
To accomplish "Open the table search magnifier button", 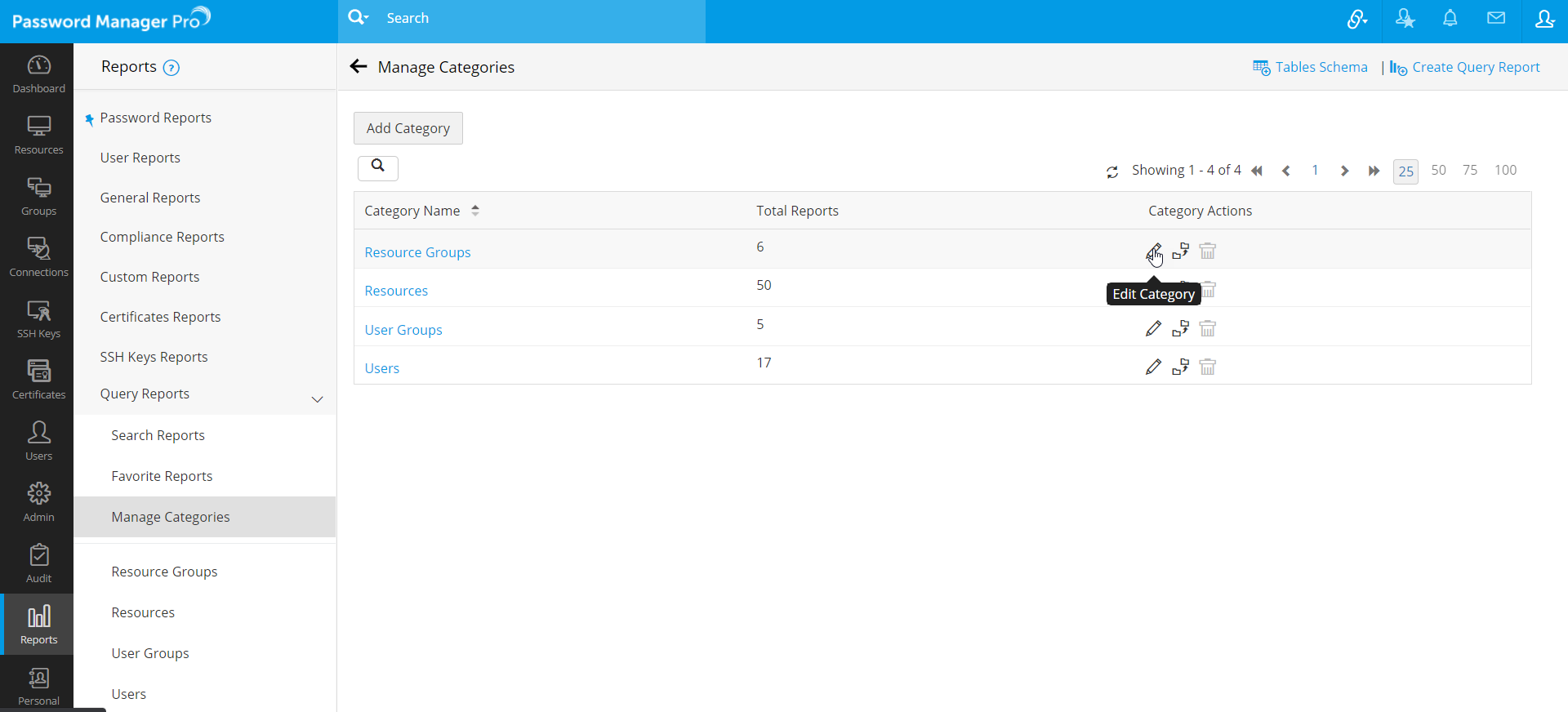I will tap(377, 167).
